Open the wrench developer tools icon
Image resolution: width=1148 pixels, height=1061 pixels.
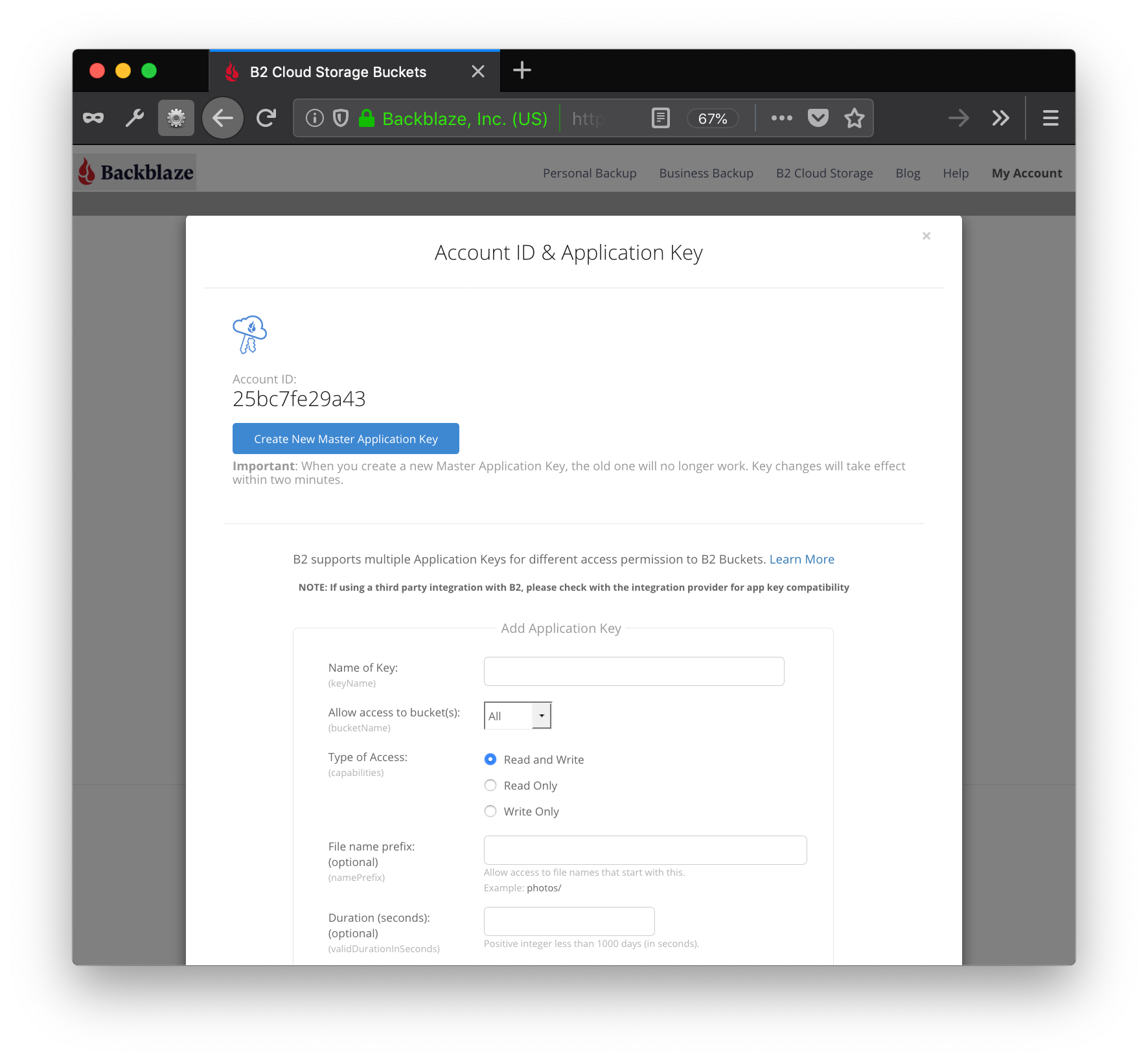tap(135, 118)
